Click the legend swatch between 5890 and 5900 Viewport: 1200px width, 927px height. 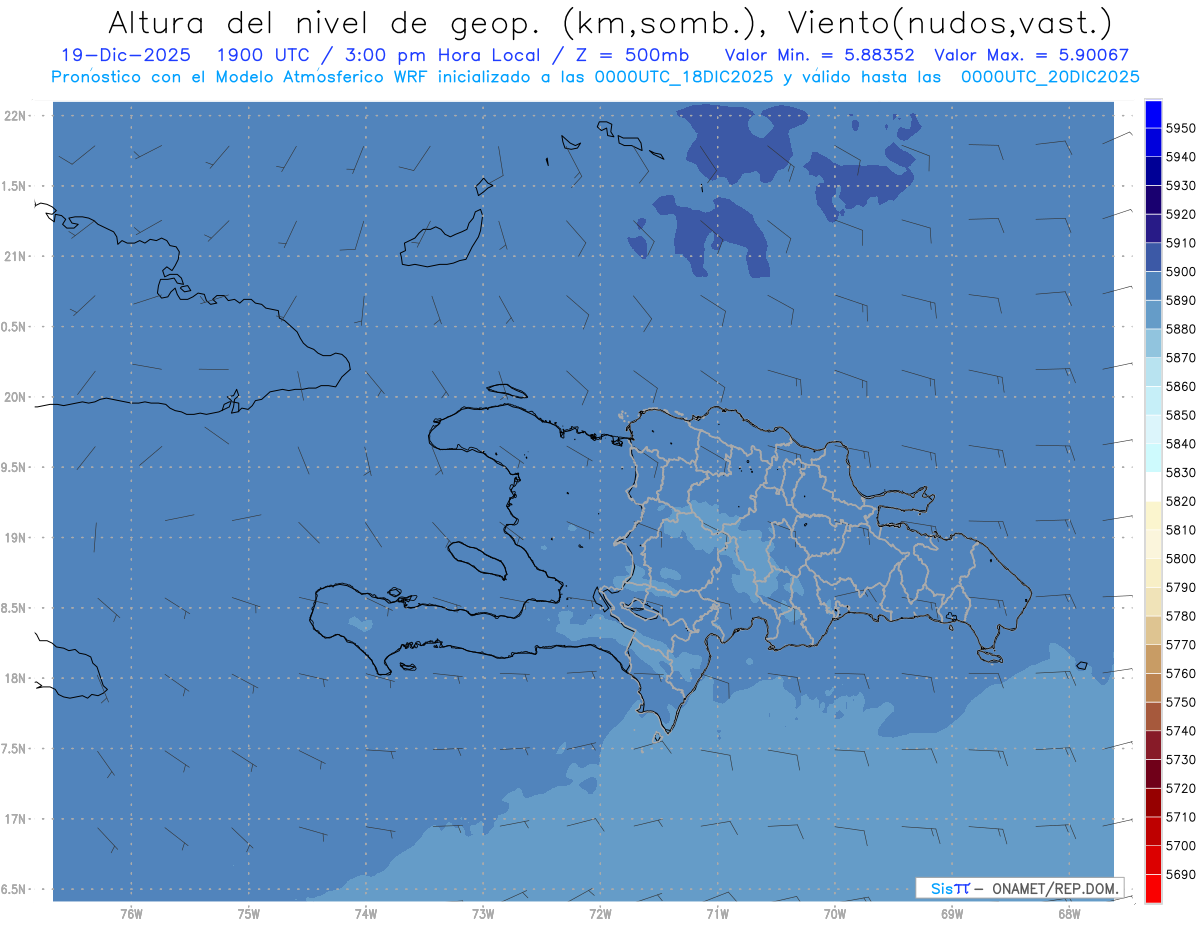(1153, 286)
